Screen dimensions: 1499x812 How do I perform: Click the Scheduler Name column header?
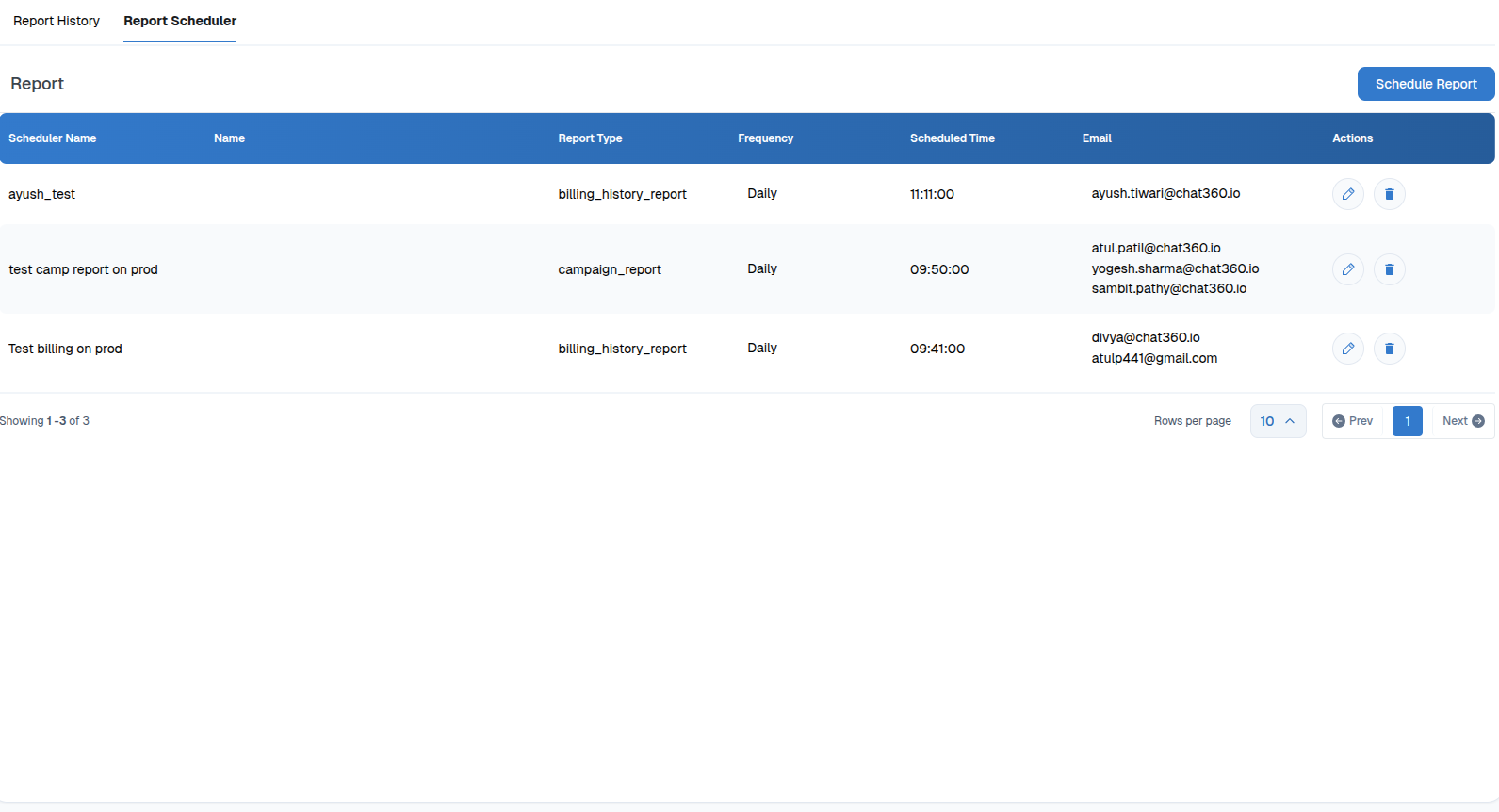53,138
